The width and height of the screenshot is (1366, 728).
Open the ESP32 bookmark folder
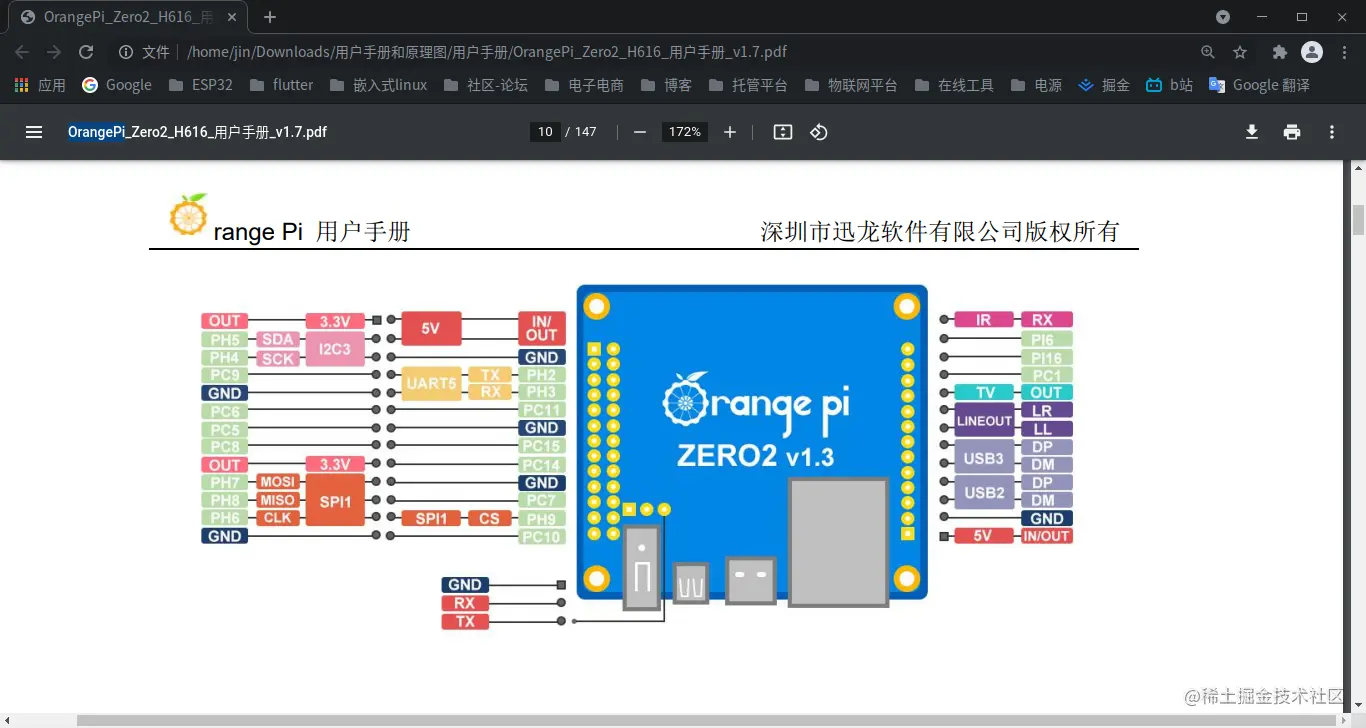click(x=201, y=85)
